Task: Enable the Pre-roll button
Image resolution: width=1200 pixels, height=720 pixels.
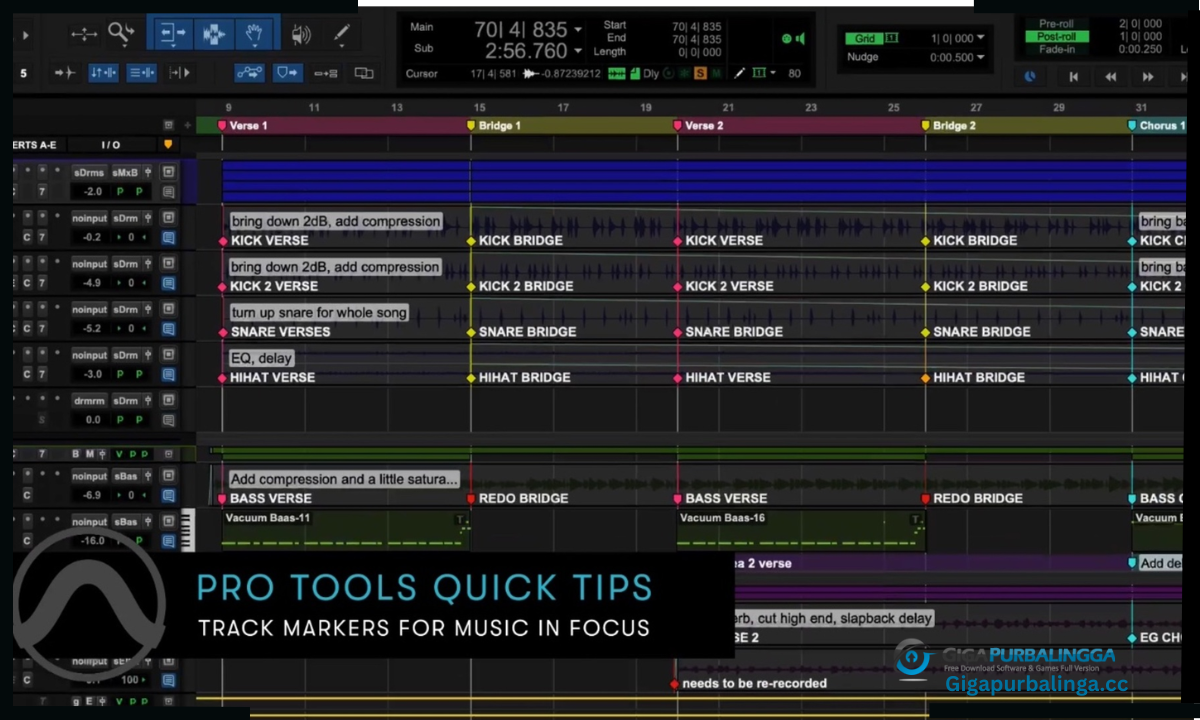Action: point(1055,23)
